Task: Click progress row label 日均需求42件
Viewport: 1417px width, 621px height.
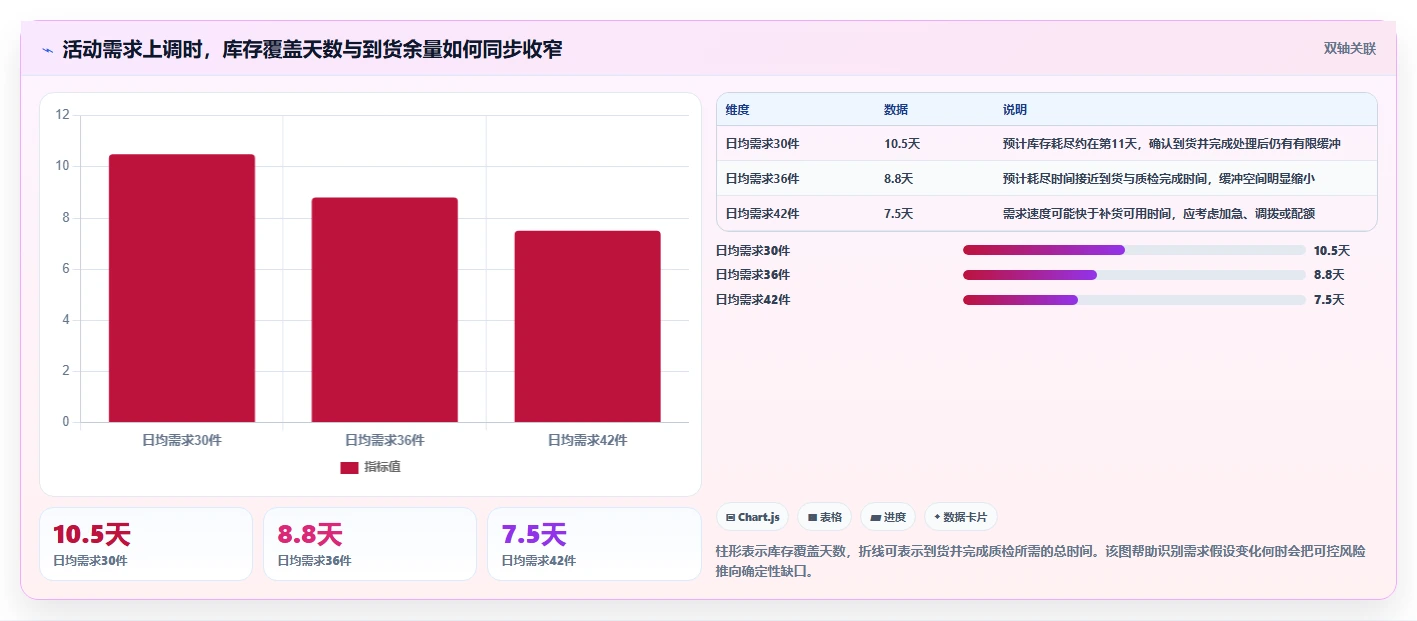Action: [x=753, y=300]
